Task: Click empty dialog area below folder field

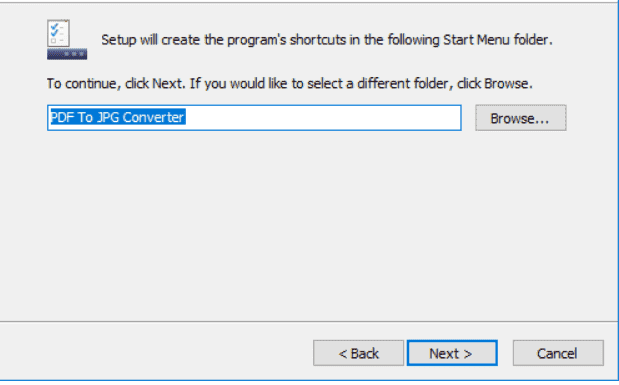Action: [x=310, y=225]
